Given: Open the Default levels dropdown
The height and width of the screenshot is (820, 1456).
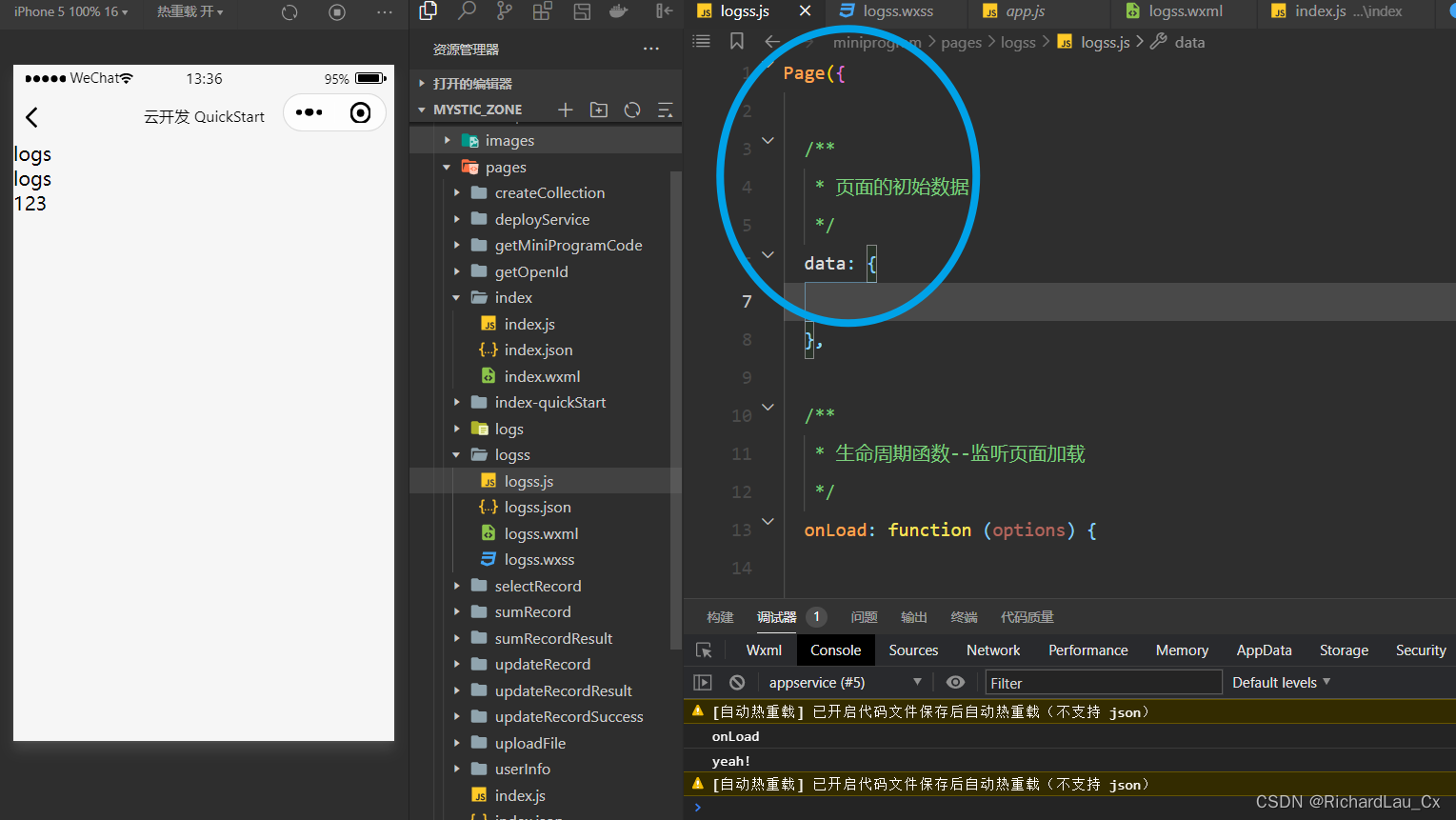Looking at the screenshot, I should pos(1281,682).
